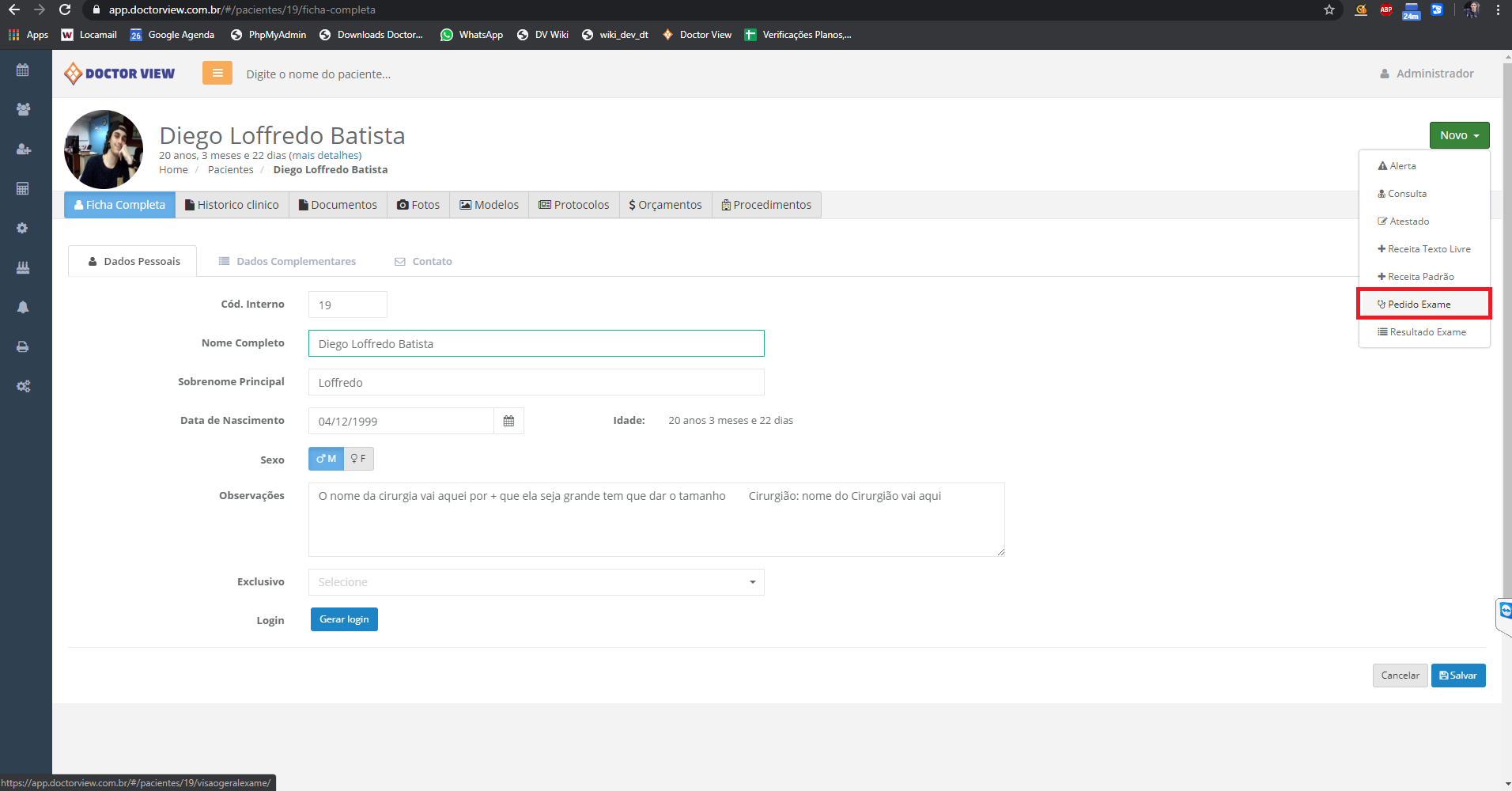The width and height of the screenshot is (1512, 791).
Task: Open the date picker calendar icon
Action: (x=508, y=422)
